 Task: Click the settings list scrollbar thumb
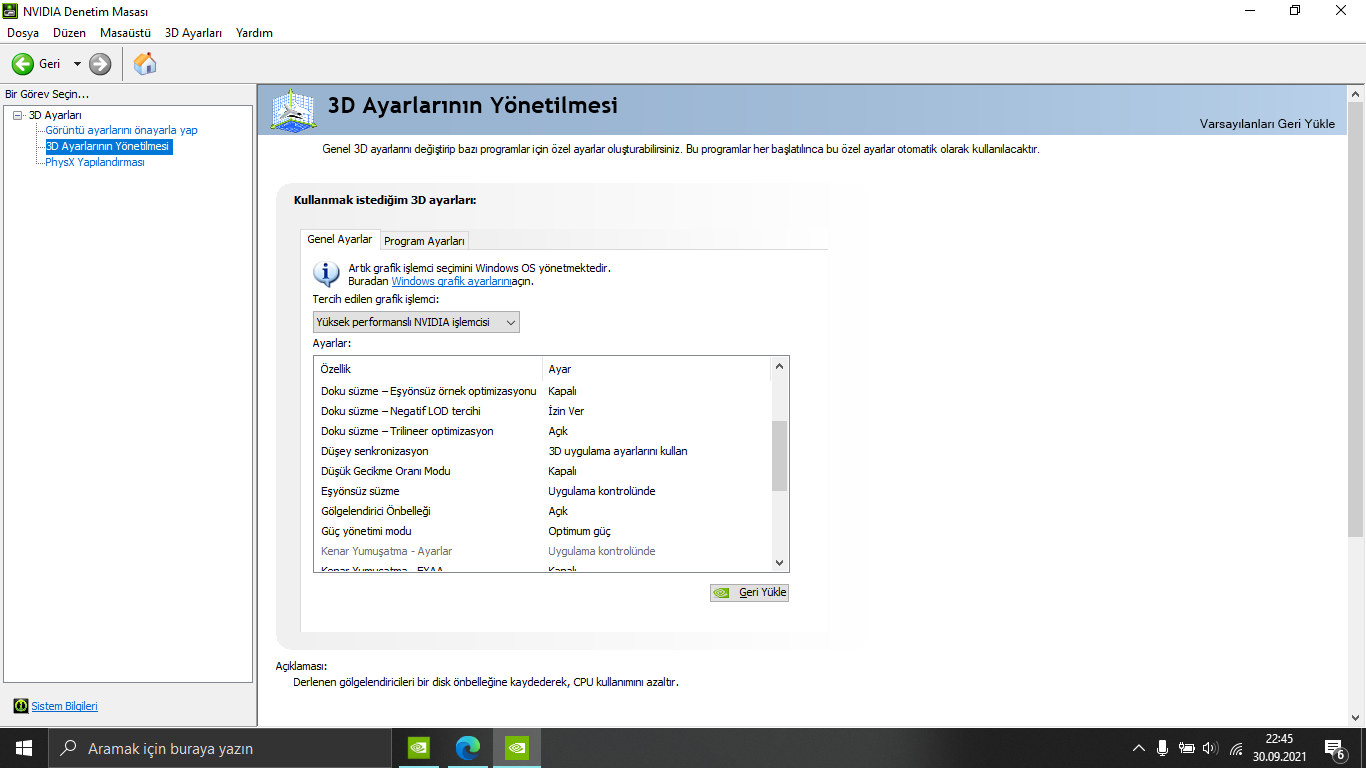pos(780,456)
